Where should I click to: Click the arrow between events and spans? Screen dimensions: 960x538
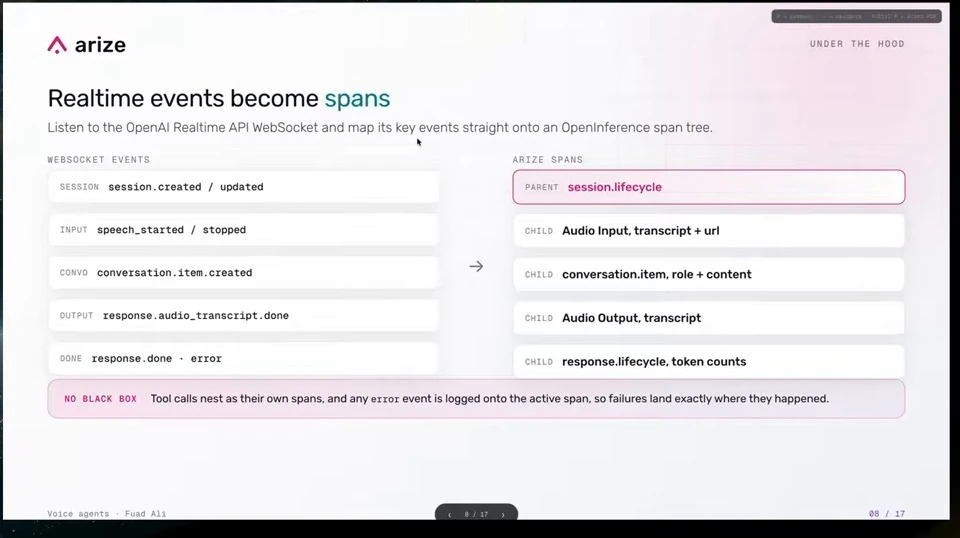point(476,266)
